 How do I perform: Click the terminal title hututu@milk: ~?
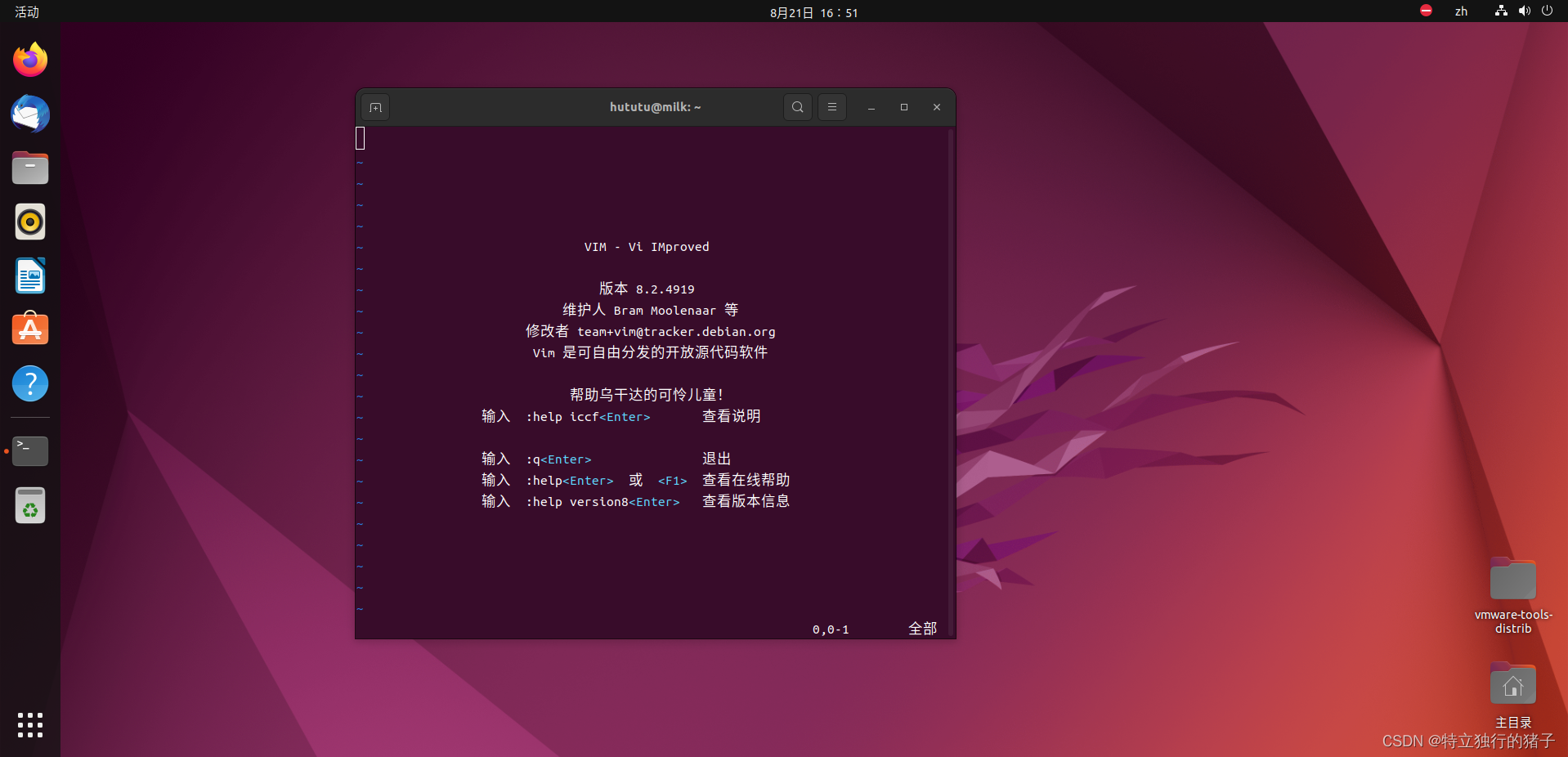click(655, 107)
